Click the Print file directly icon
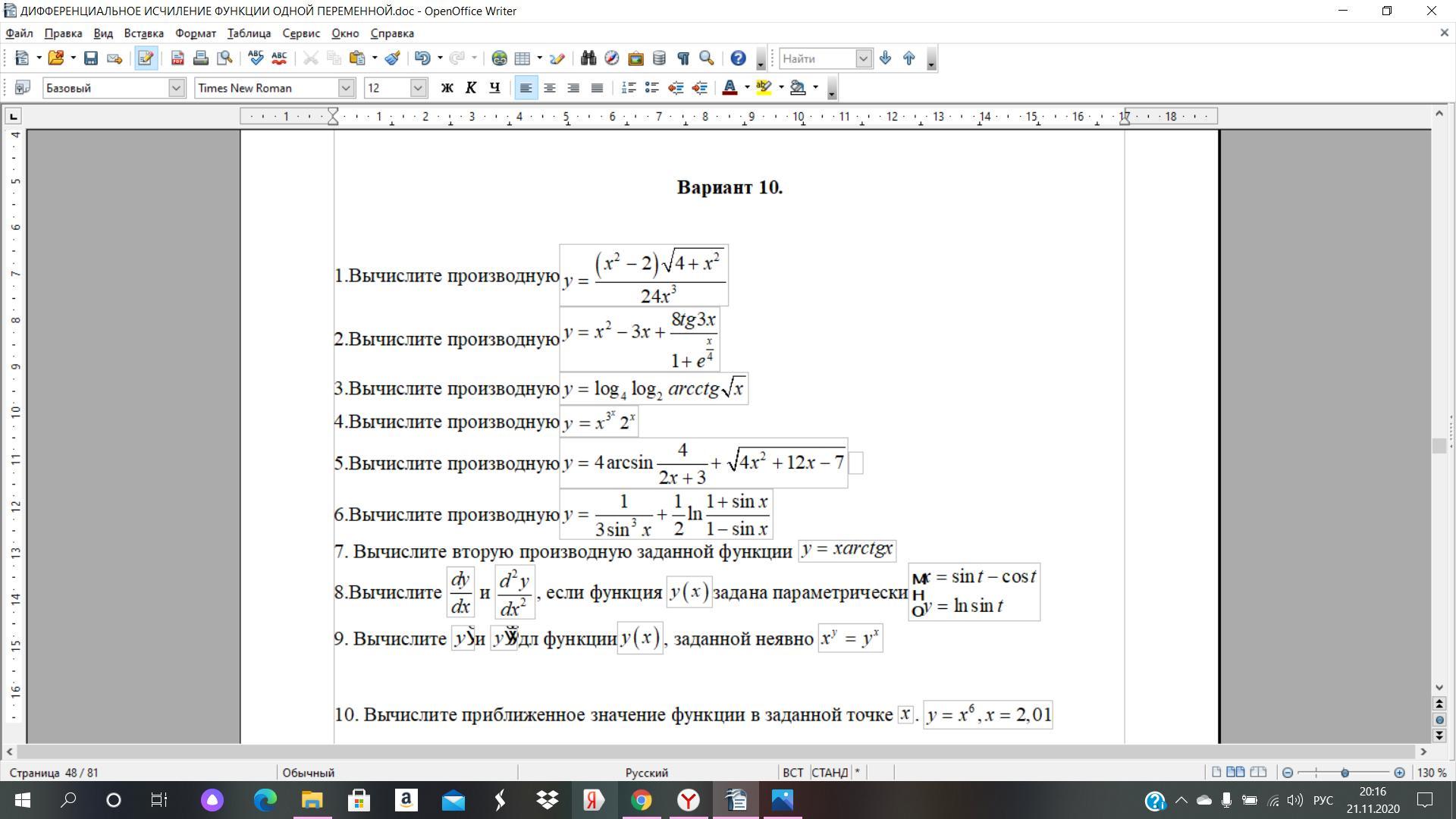Viewport: 1456px width, 819px height. click(201, 58)
